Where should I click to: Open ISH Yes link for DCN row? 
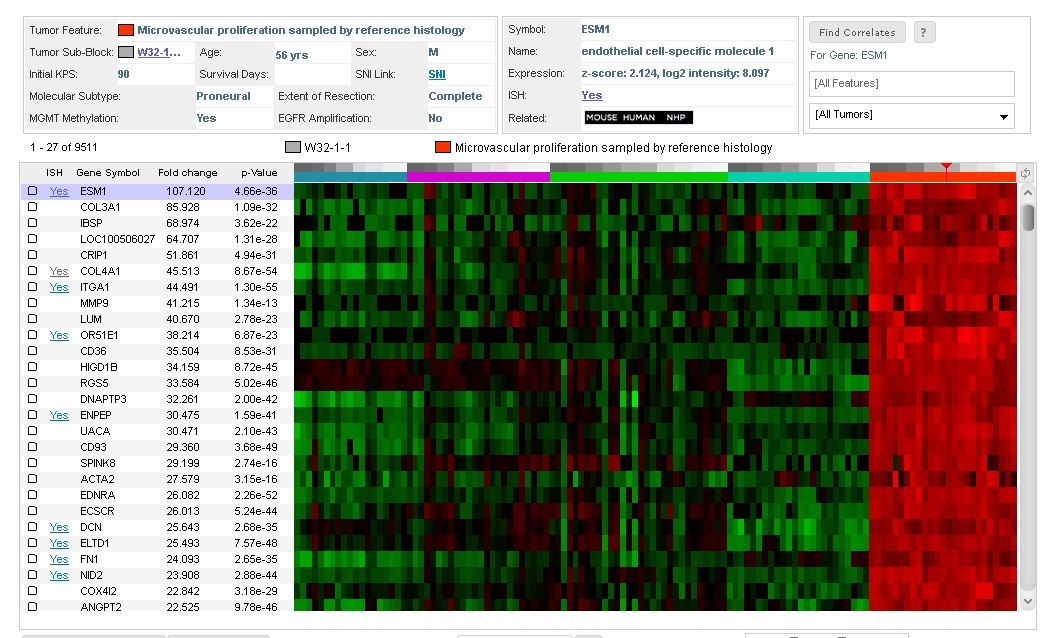[59, 527]
